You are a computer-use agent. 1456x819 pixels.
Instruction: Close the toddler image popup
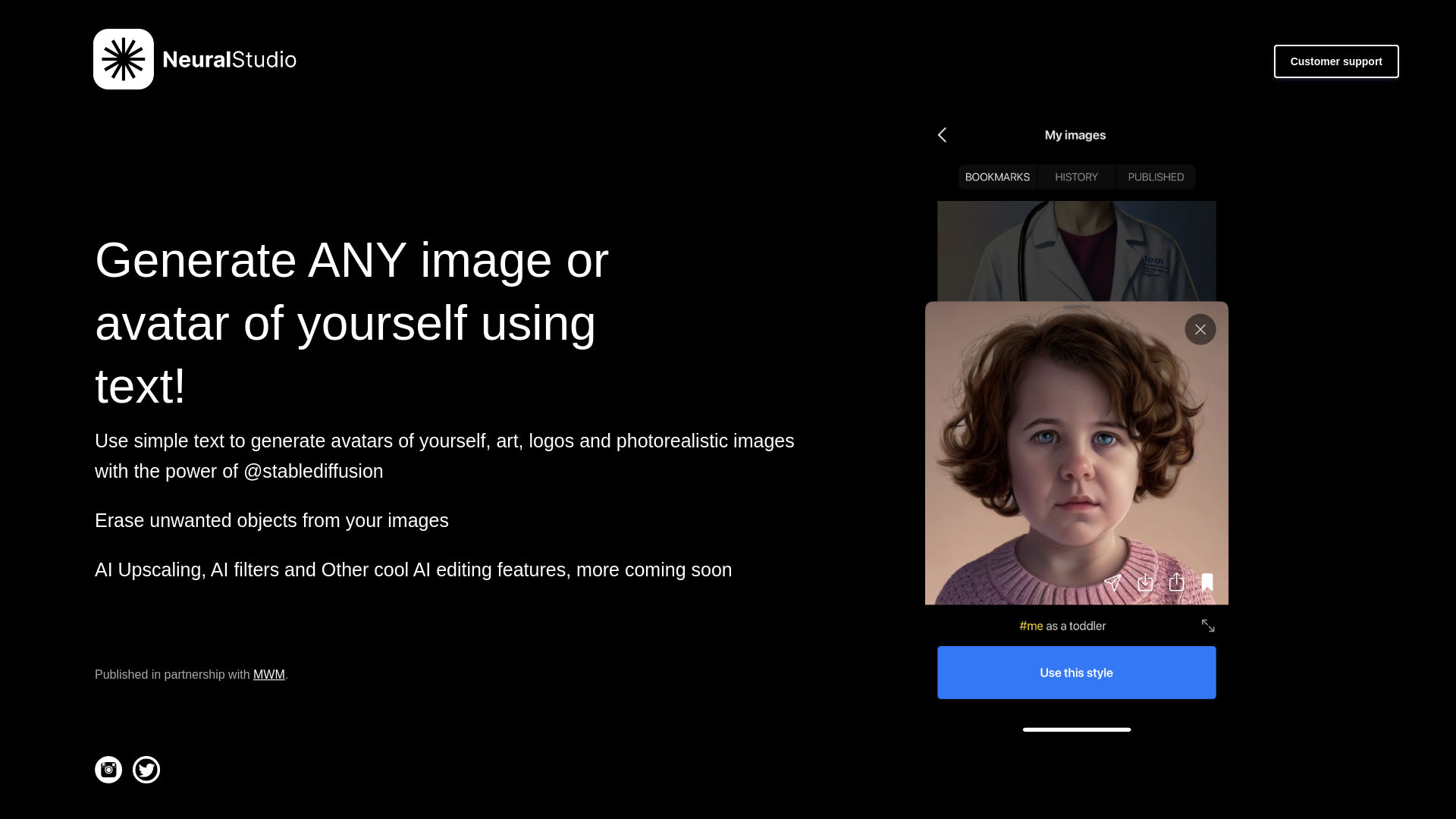pyautogui.click(x=1200, y=329)
